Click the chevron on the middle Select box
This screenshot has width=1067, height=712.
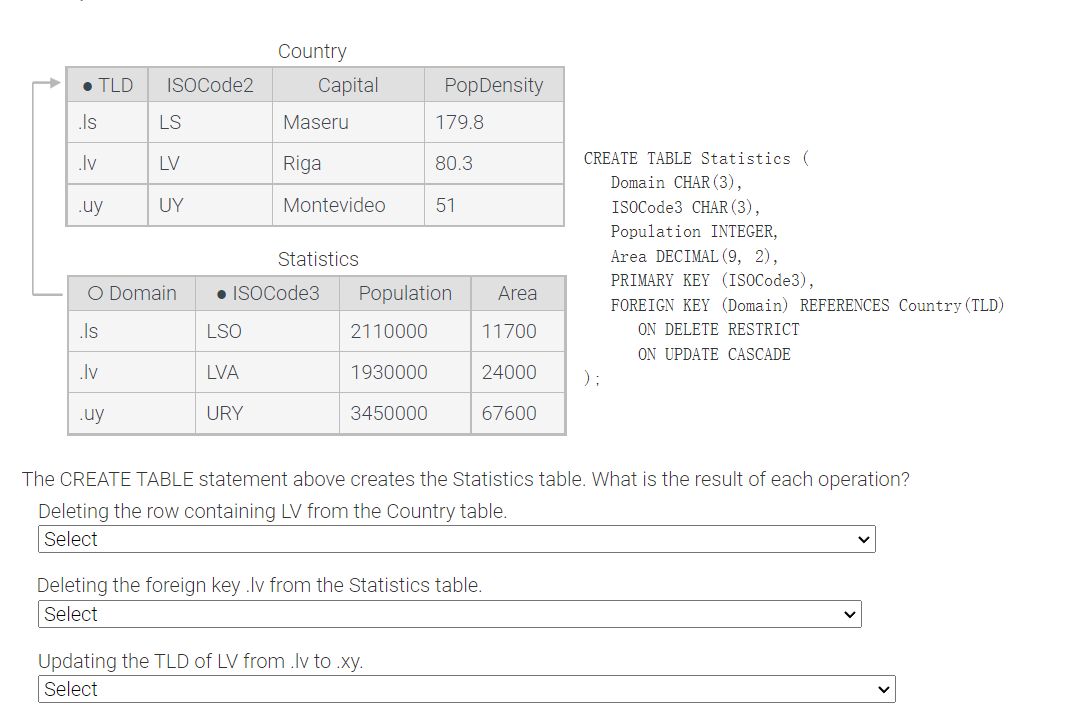click(x=848, y=614)
